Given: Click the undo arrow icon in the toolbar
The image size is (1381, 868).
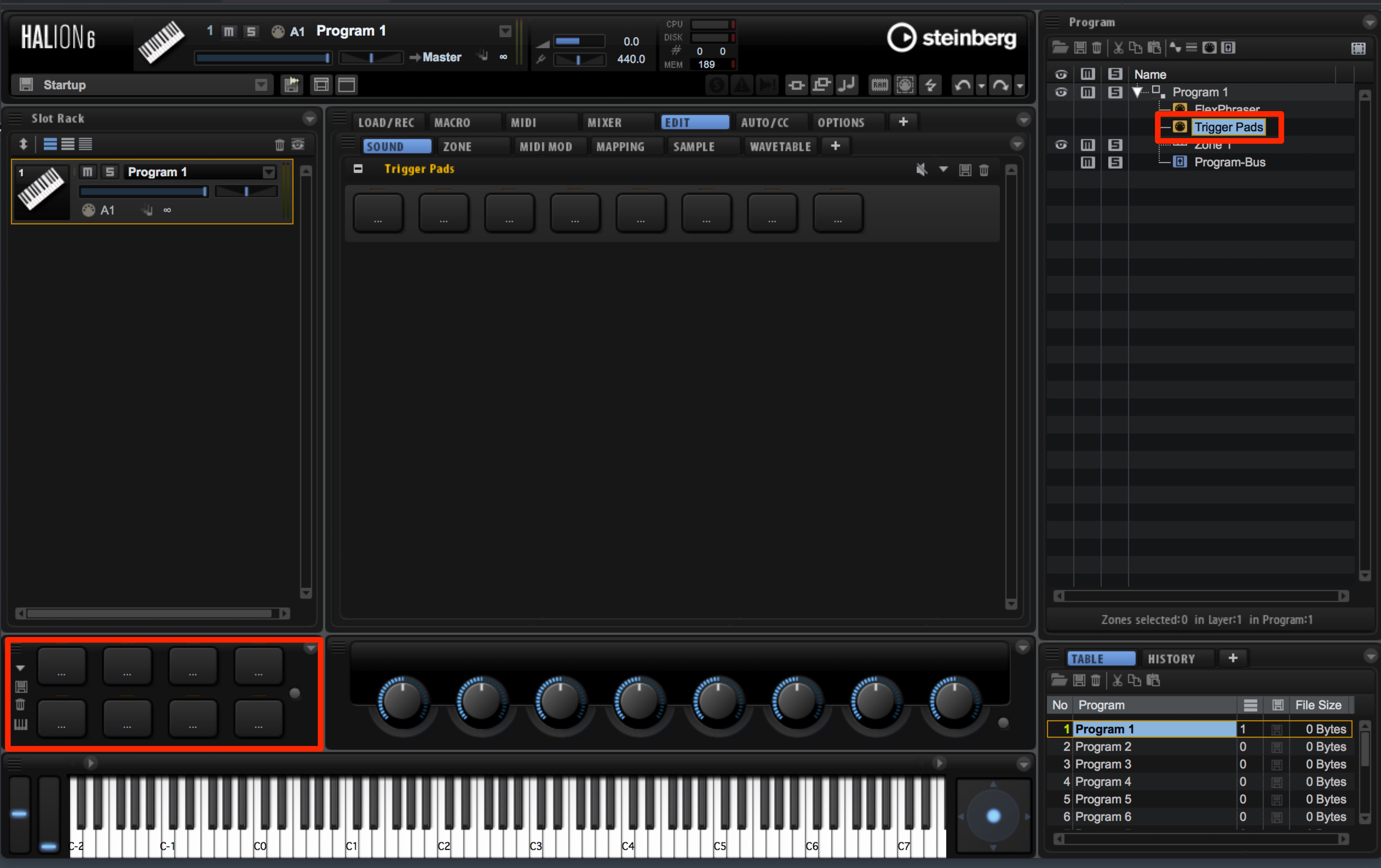Looking at the screenshot, I should [962, 85].
